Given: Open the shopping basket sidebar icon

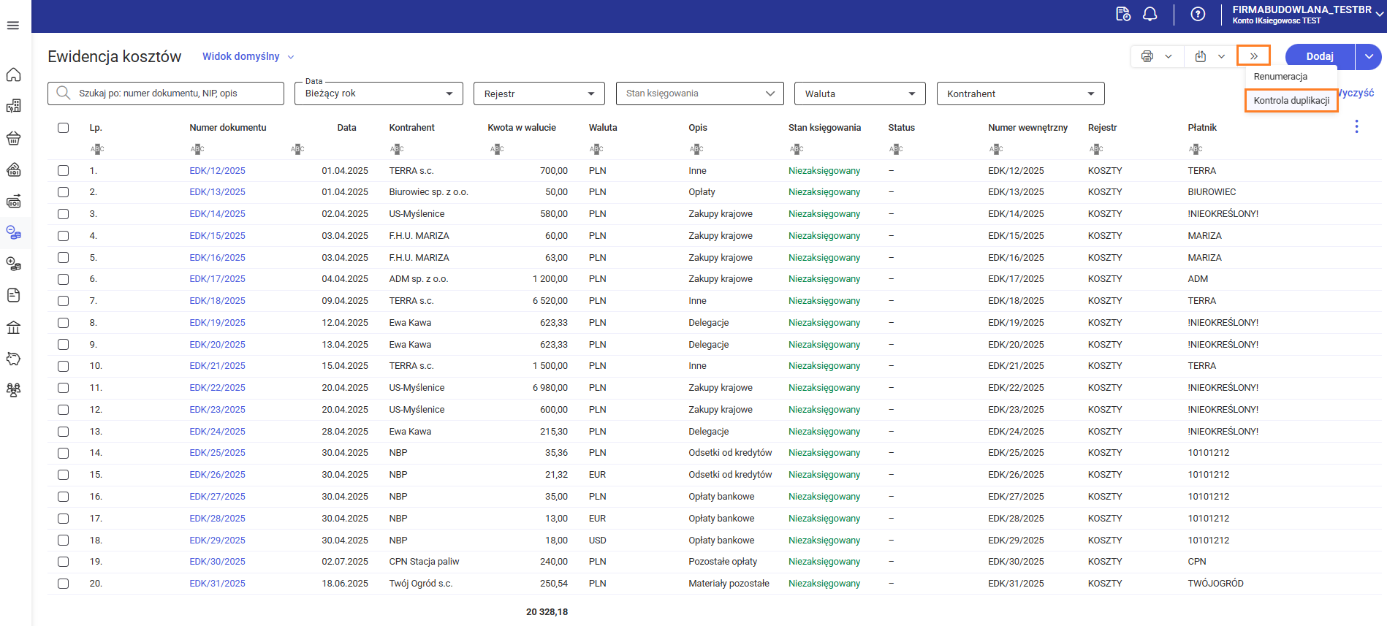Looking at the screenshot, I should (14, 137).
